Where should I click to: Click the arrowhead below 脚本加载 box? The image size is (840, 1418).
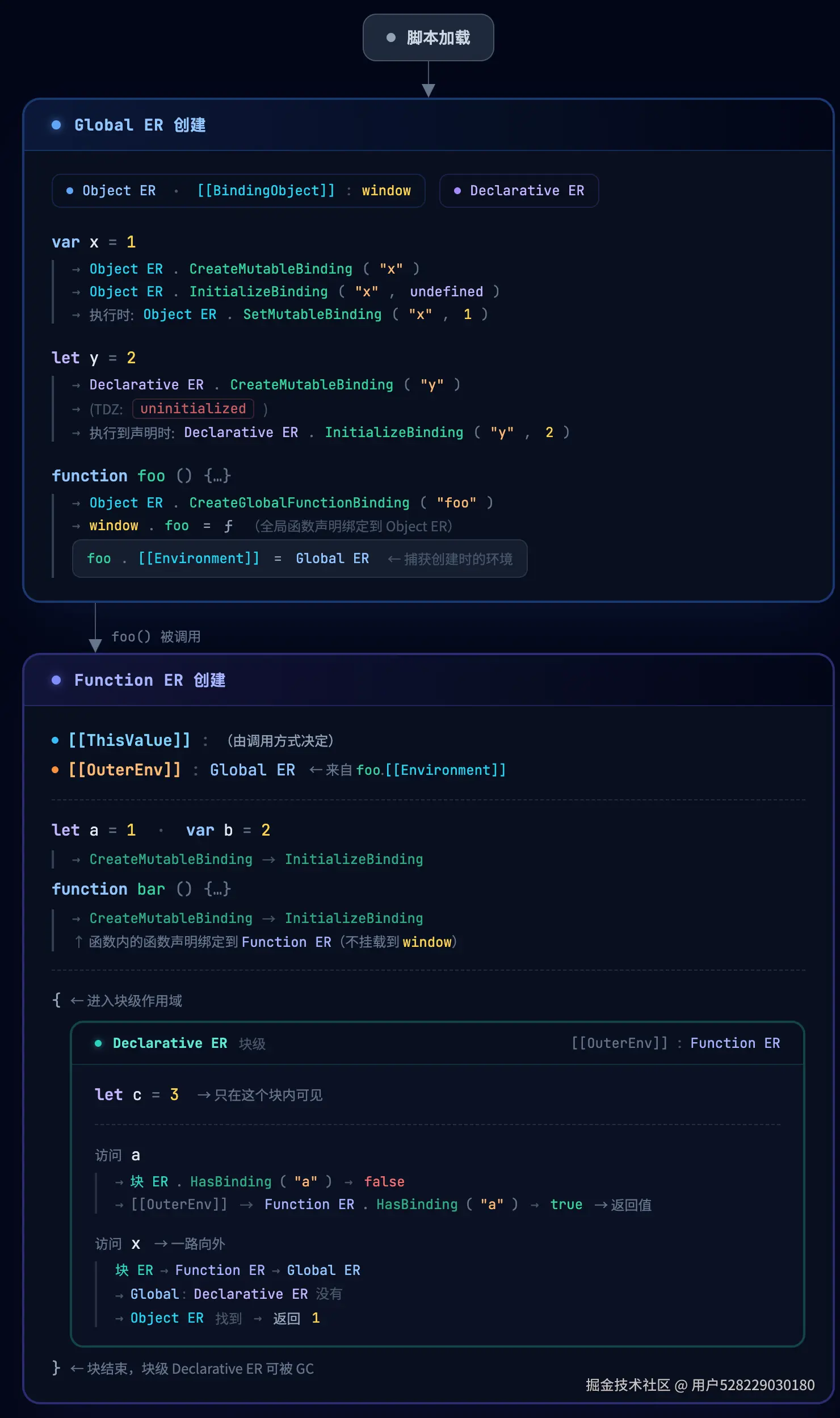coord(429,90)
